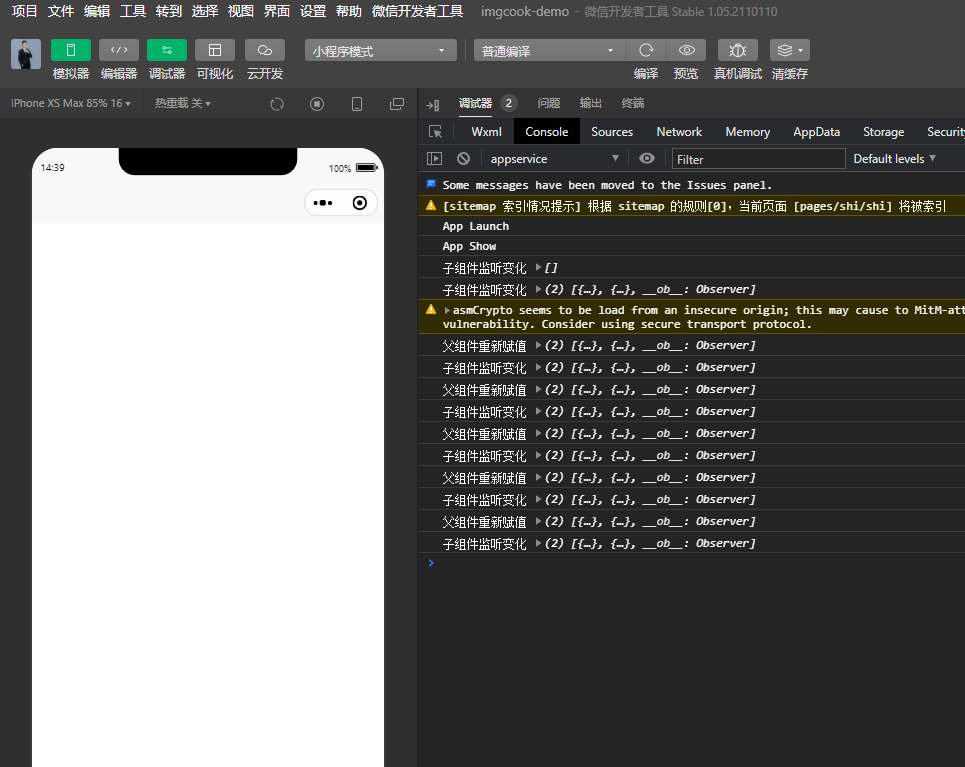965x767 pixels.
Task: Click the simulator stop record icon
Action: 317,104
